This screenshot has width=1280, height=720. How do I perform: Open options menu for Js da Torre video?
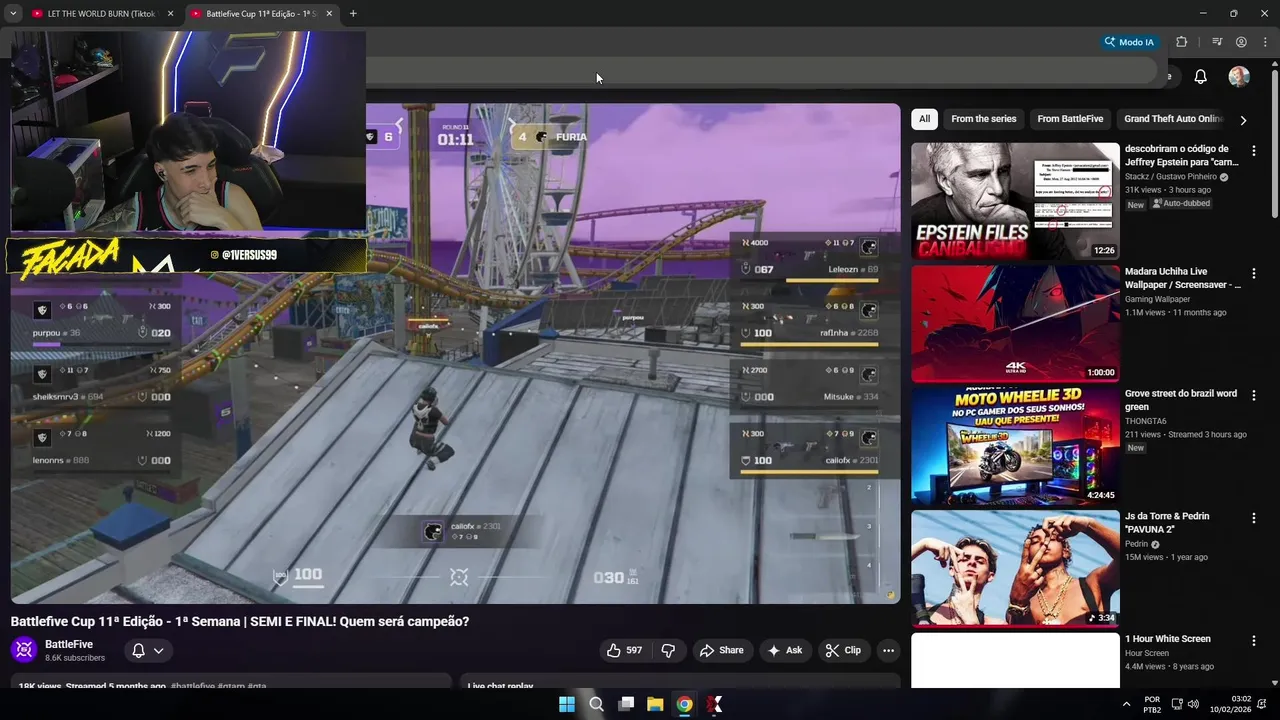[x=1254, y=519]
